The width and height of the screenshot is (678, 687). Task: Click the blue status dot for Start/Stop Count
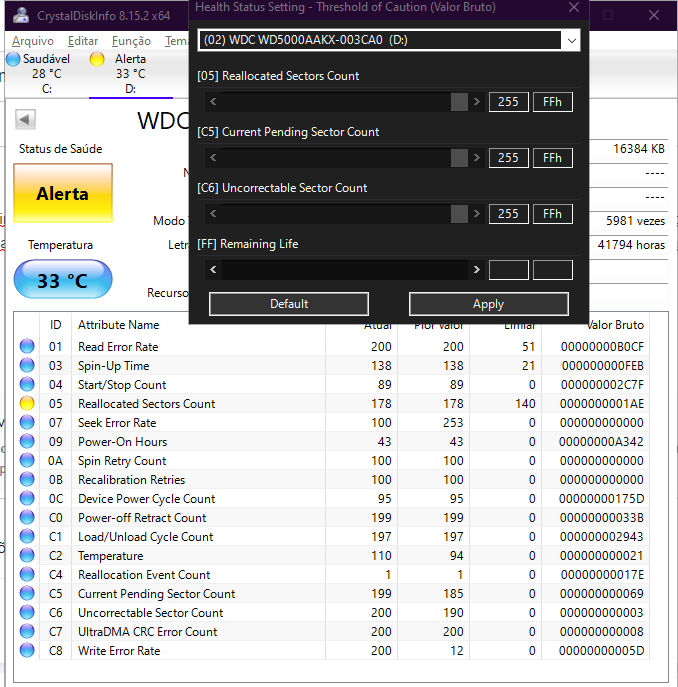pos(27,384)
